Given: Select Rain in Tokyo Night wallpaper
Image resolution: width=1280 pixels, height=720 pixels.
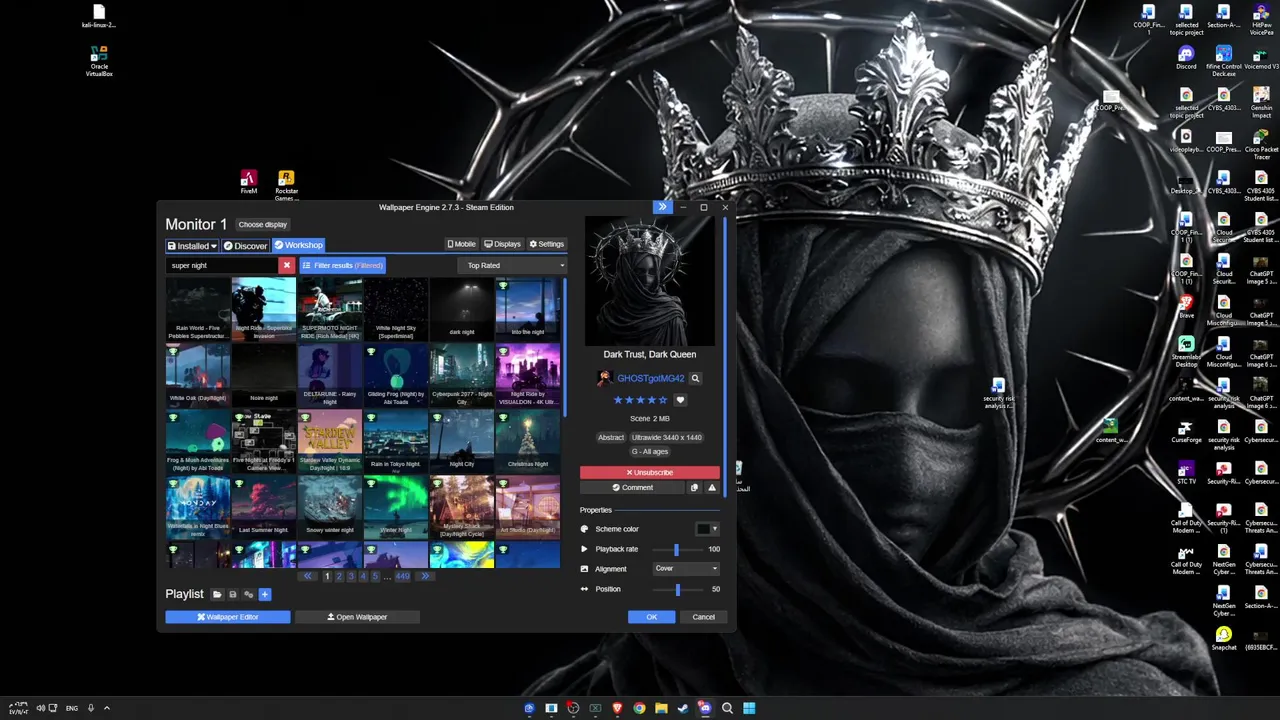Looking at the screenshot, I should click(x=396, y=442).
